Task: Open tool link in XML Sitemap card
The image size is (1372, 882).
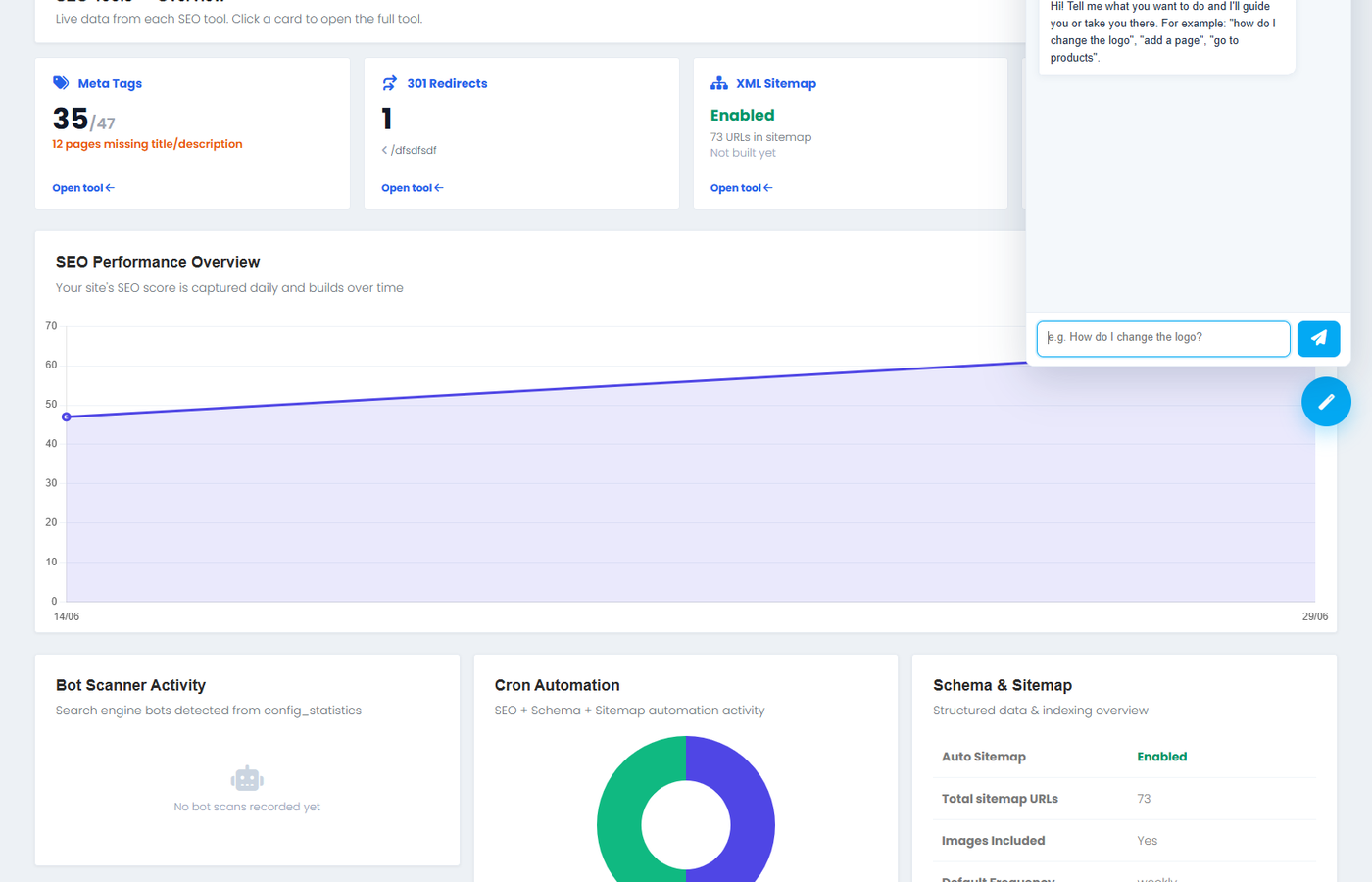Action: [x=742, y=188]
